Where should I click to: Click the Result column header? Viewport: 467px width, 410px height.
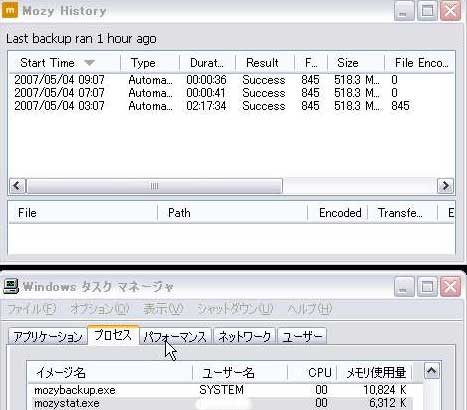(265, 63)
